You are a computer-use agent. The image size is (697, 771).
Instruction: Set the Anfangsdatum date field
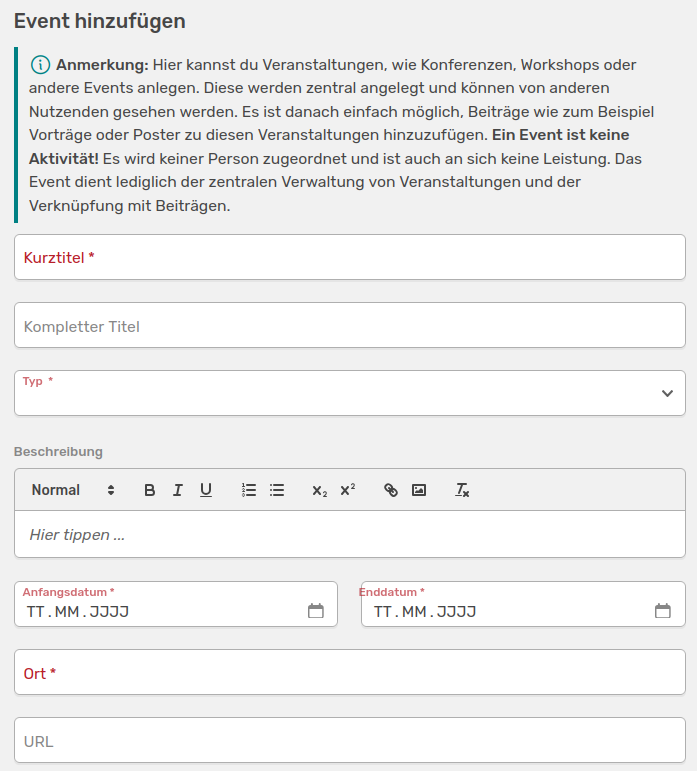[x=176, y=604]
